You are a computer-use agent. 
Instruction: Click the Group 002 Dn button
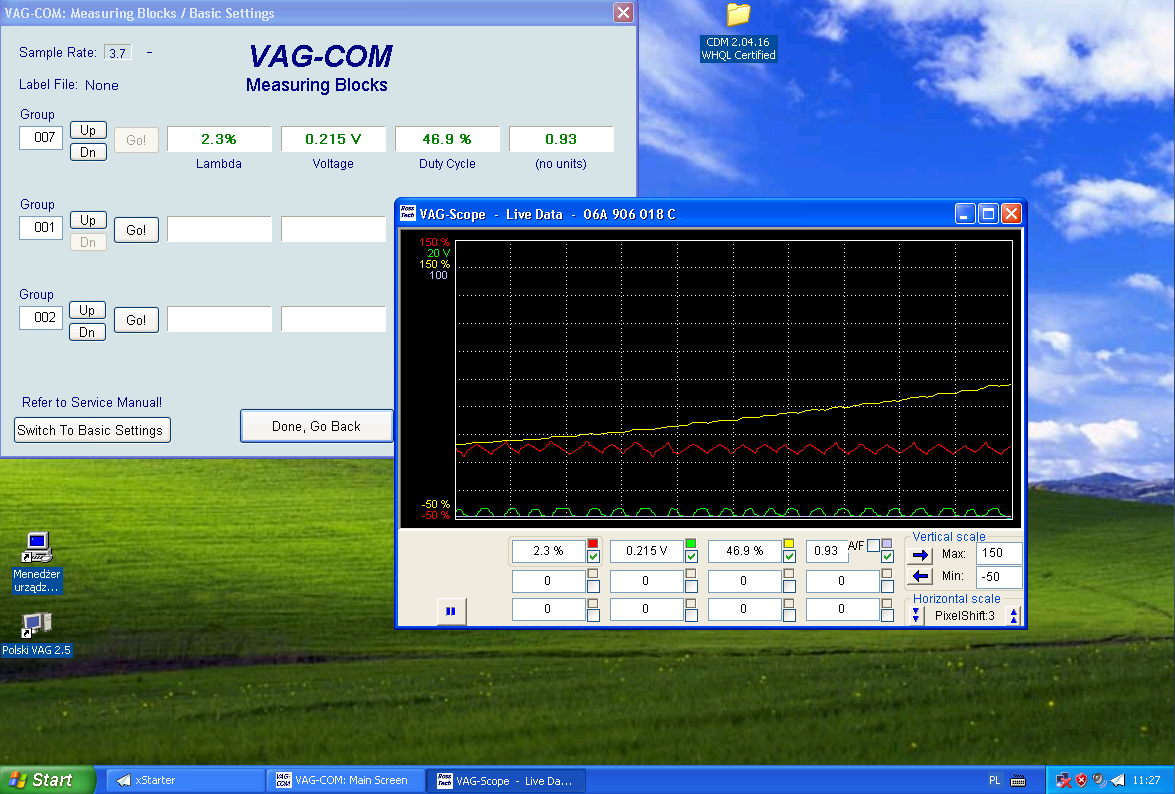click(87, 332)
